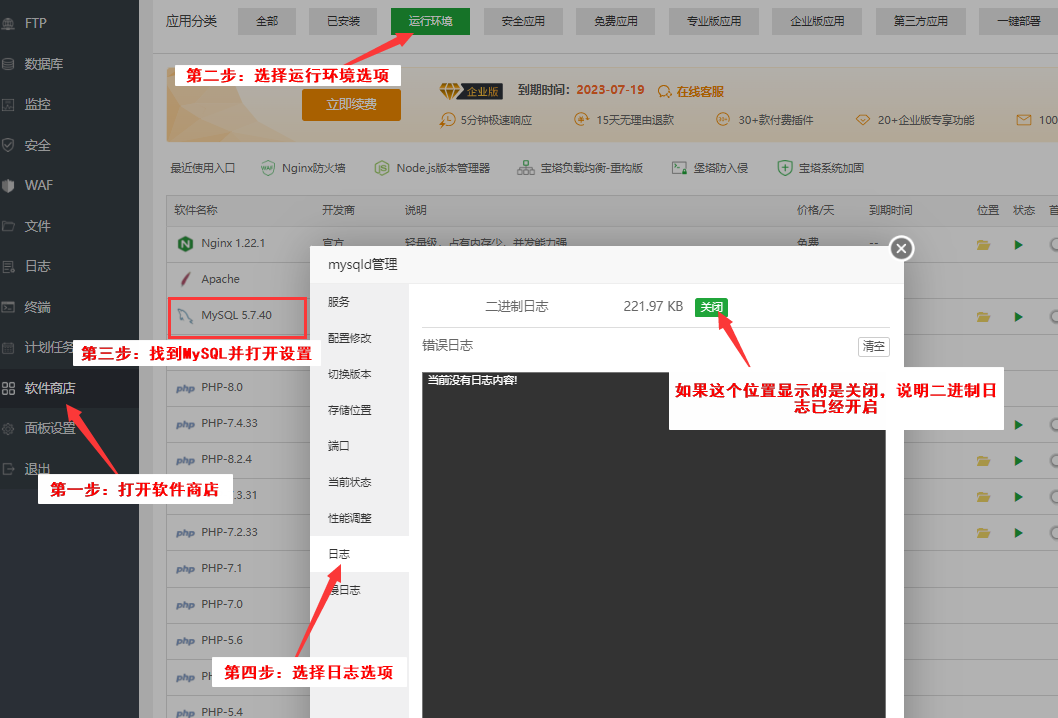Click the 终端 sidebar icon

click(8, 307)
